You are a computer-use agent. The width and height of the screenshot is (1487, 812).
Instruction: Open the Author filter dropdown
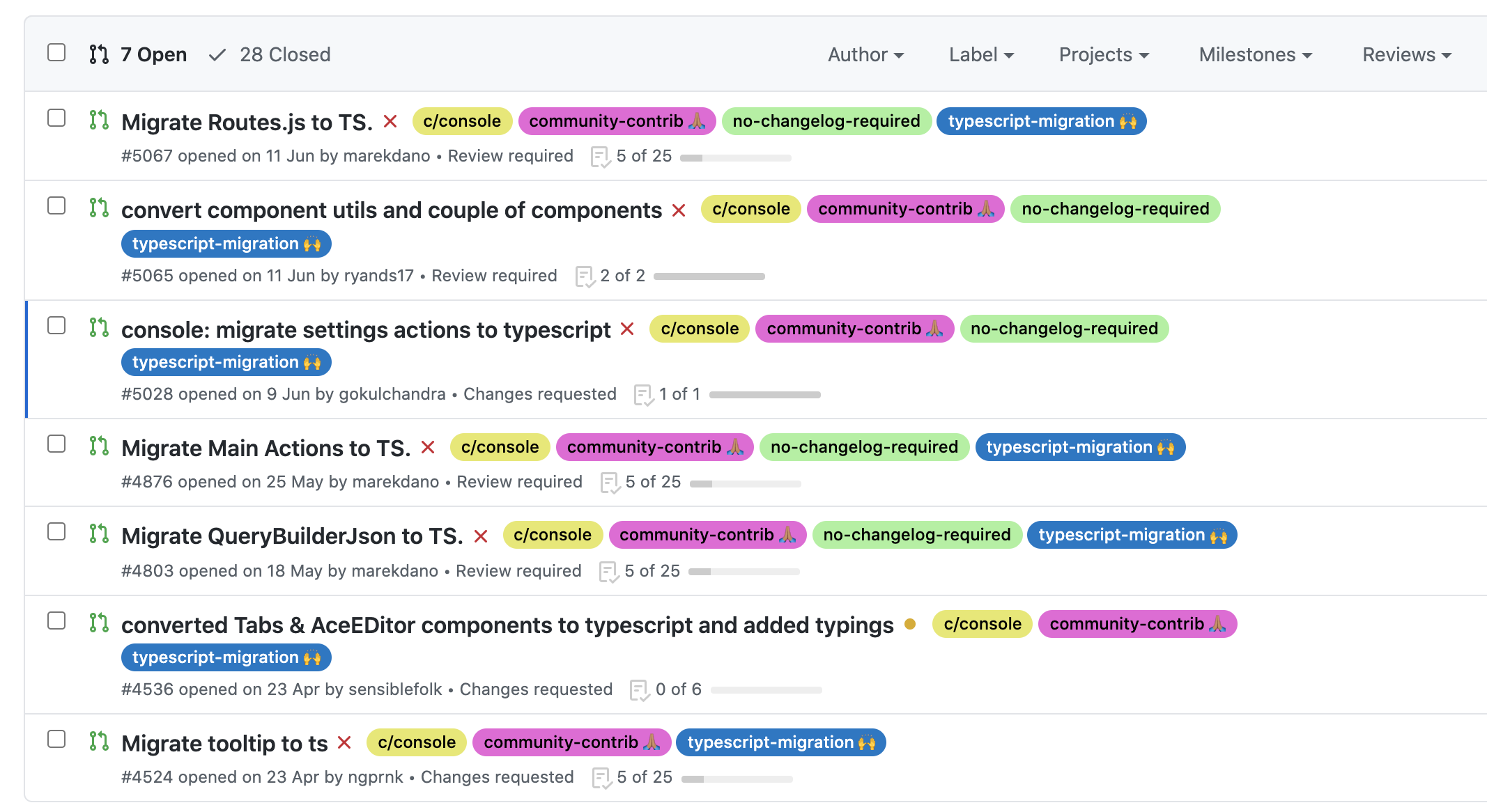tap(865, 55)
